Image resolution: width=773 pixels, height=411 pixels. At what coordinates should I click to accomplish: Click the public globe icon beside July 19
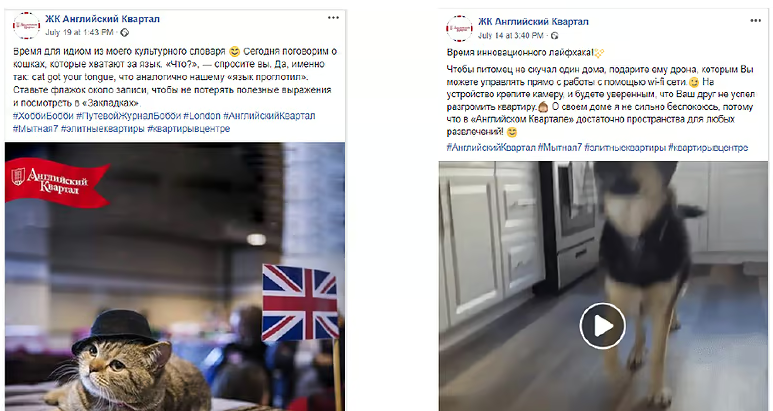pyautogui.click(x=125, y=33)
